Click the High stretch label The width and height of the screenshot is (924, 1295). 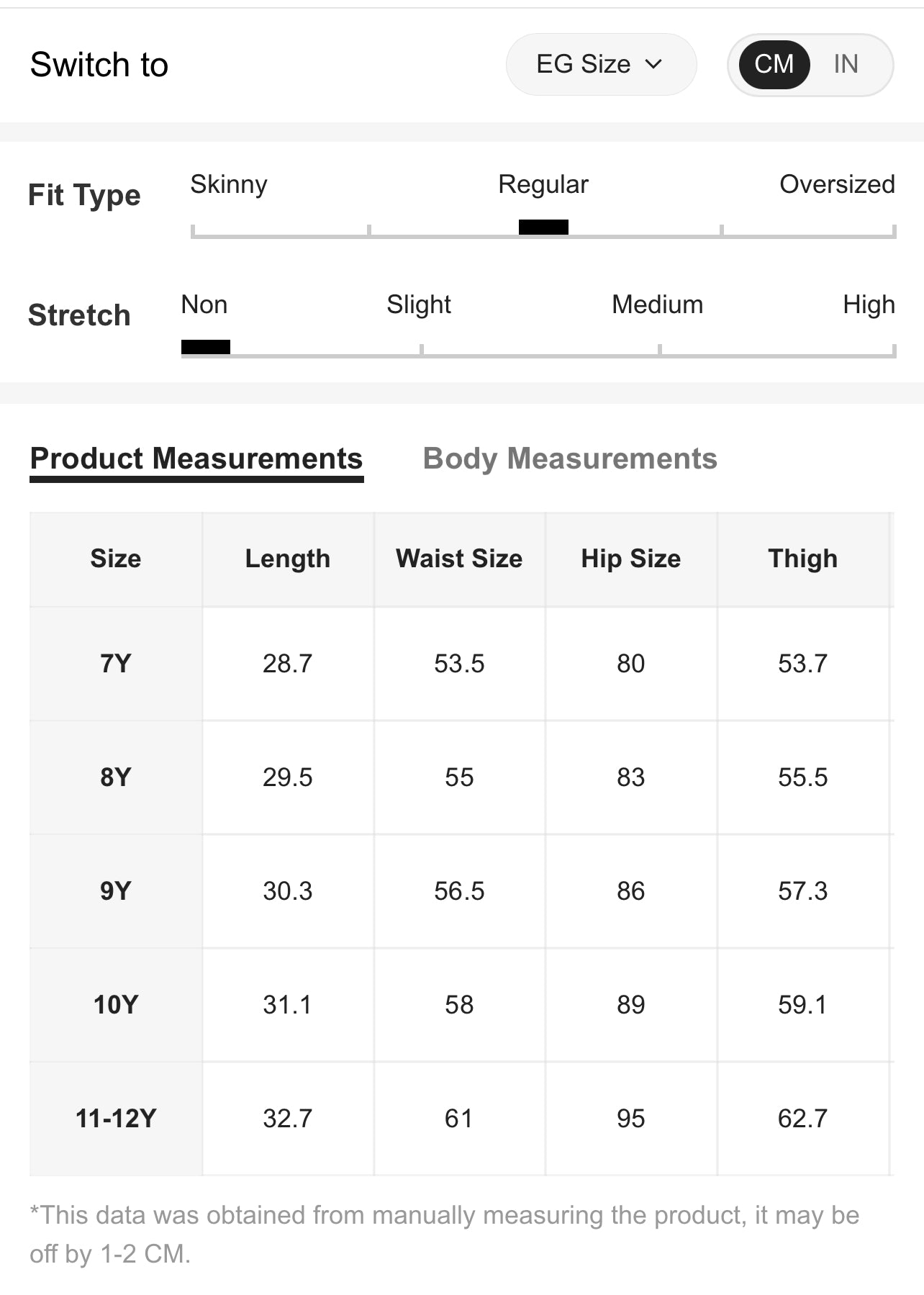tap(869, 304)
